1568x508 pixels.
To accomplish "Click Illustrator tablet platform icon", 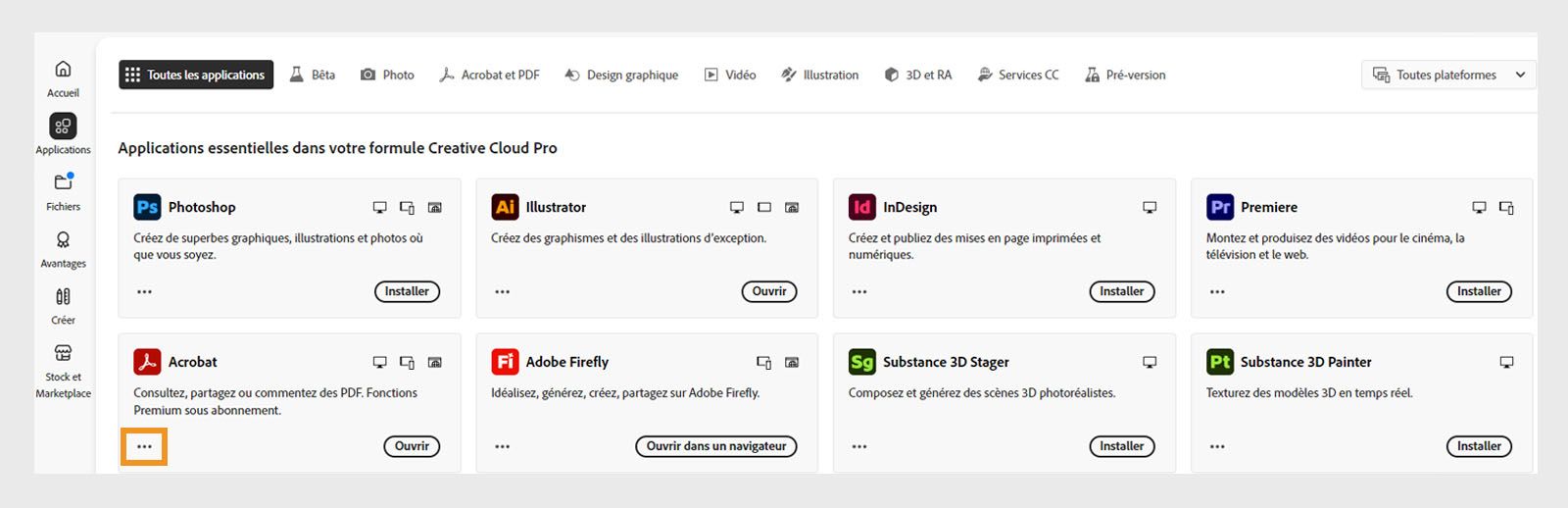I will [x=764, y=207].
